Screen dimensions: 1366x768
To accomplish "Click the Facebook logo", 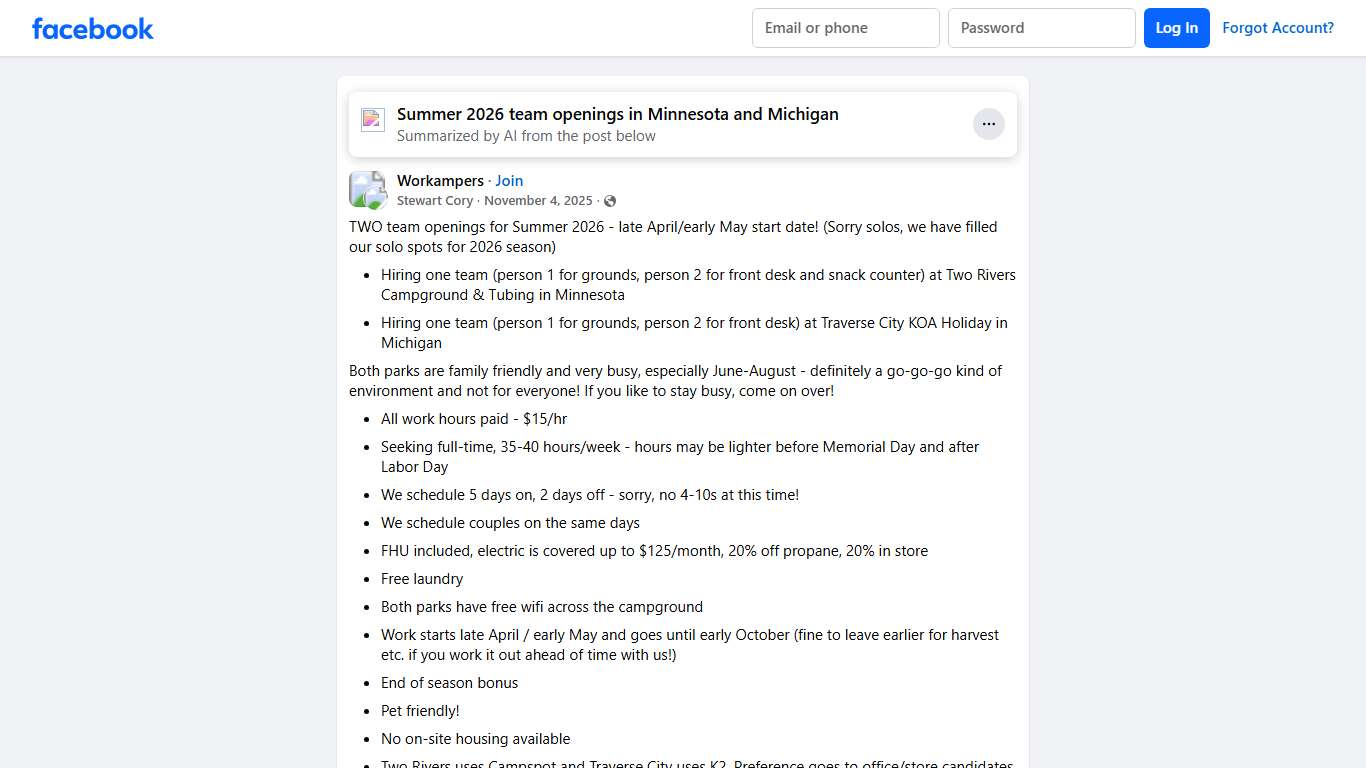I will (x=93, y=28).
